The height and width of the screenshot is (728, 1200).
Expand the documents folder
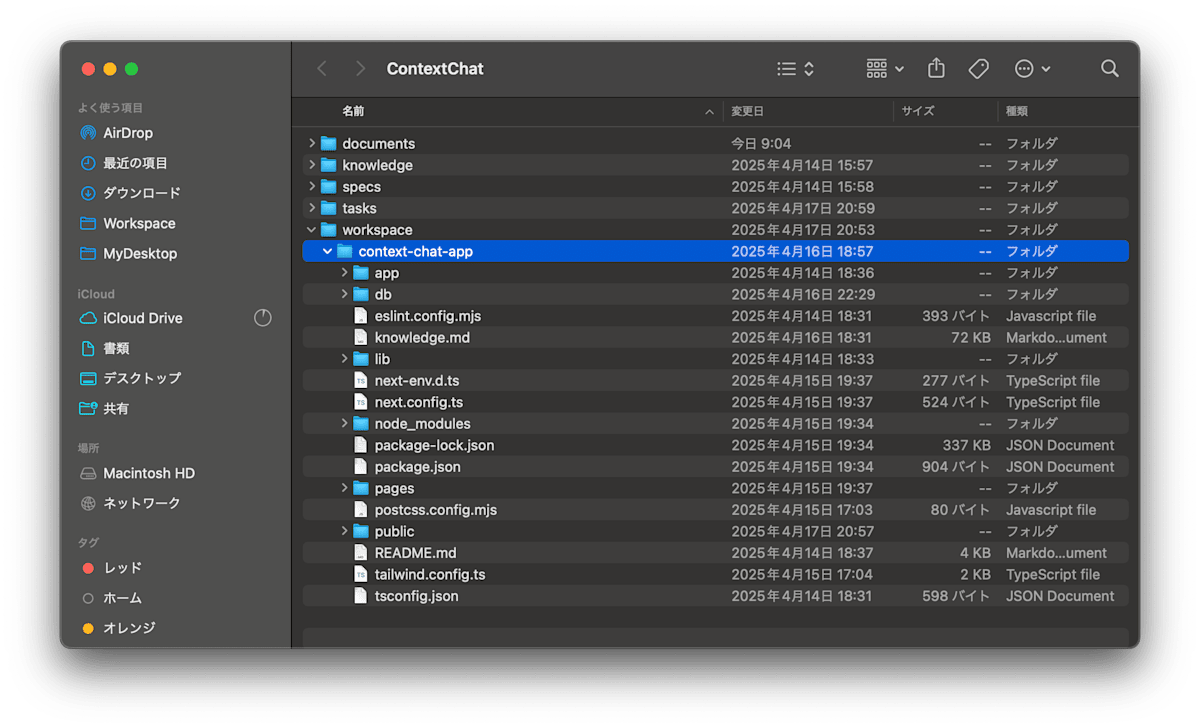point(312,143)
